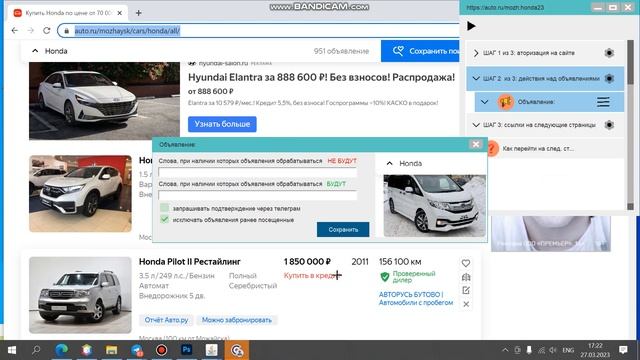Screen dimensions: 640x360
Task: Click 'Сохранить' in the Объявление dialog
Action: [x=343, y=229]
